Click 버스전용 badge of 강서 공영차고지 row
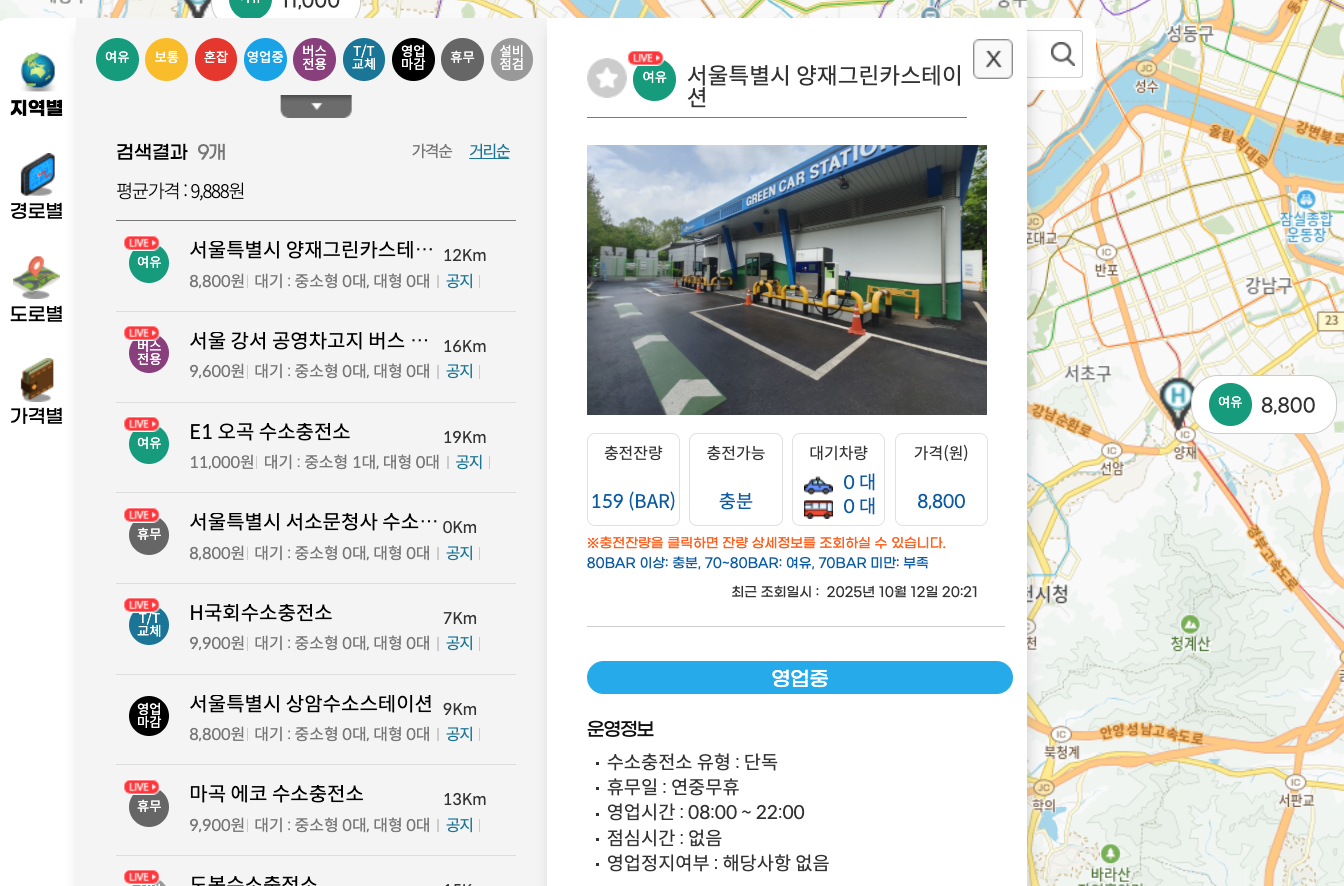This screenshot has width=1344, height=886. 148,353
